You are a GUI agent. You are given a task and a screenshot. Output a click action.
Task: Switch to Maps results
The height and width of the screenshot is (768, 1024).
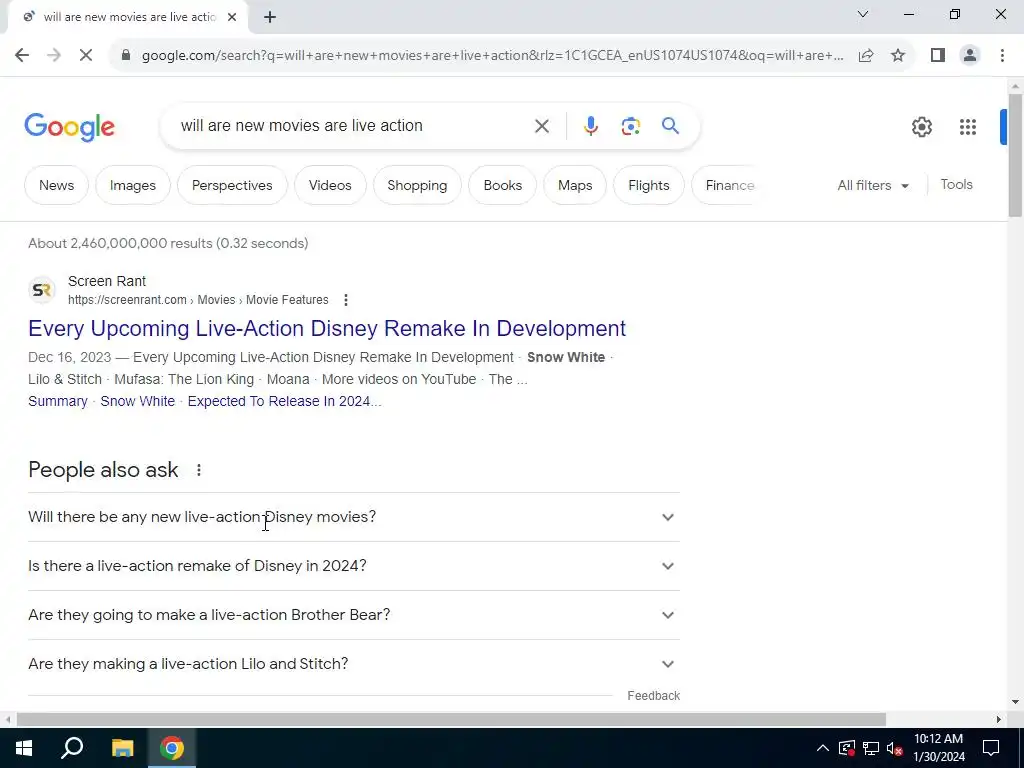click(575, 185)
